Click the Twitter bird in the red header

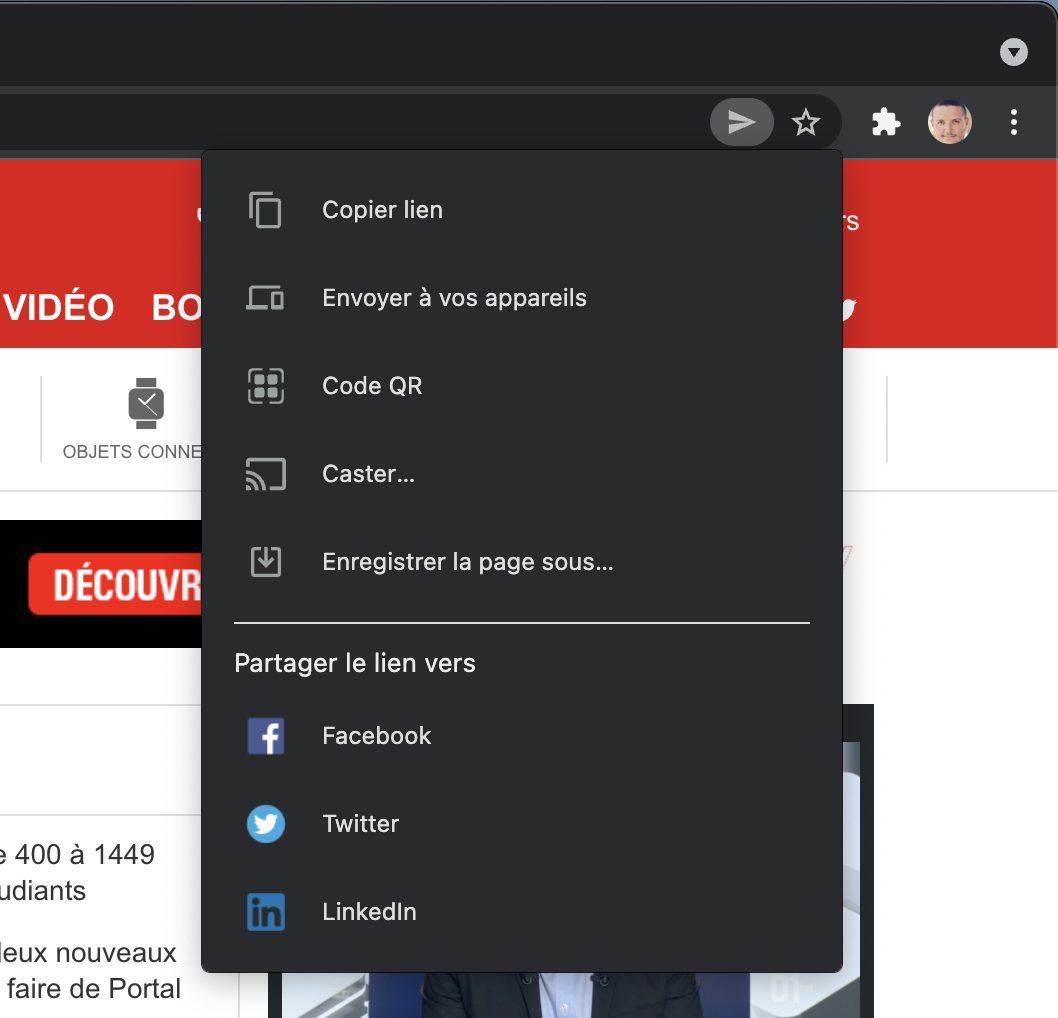849,309
